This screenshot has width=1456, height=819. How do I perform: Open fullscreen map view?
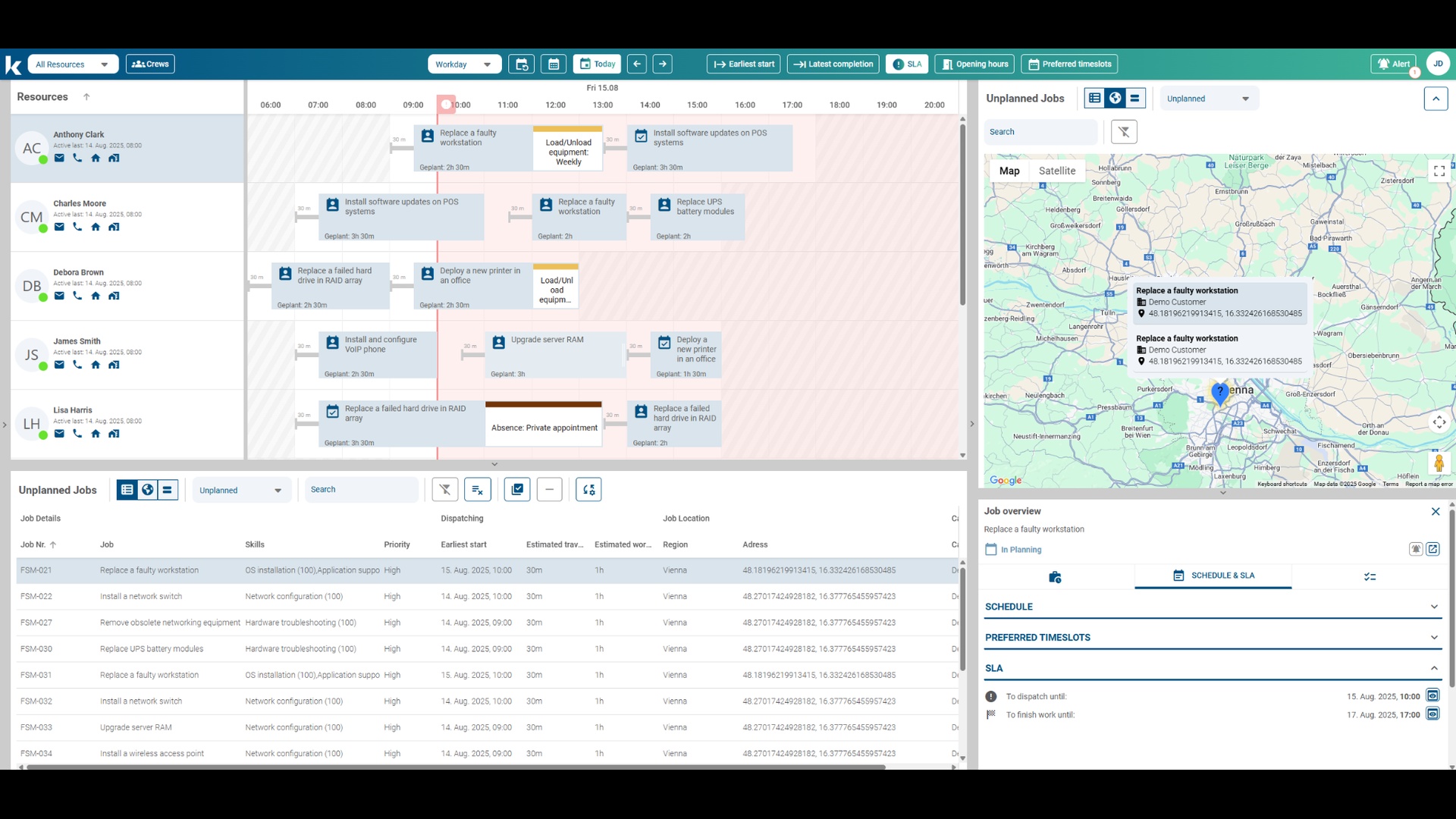pos(1439,171)
